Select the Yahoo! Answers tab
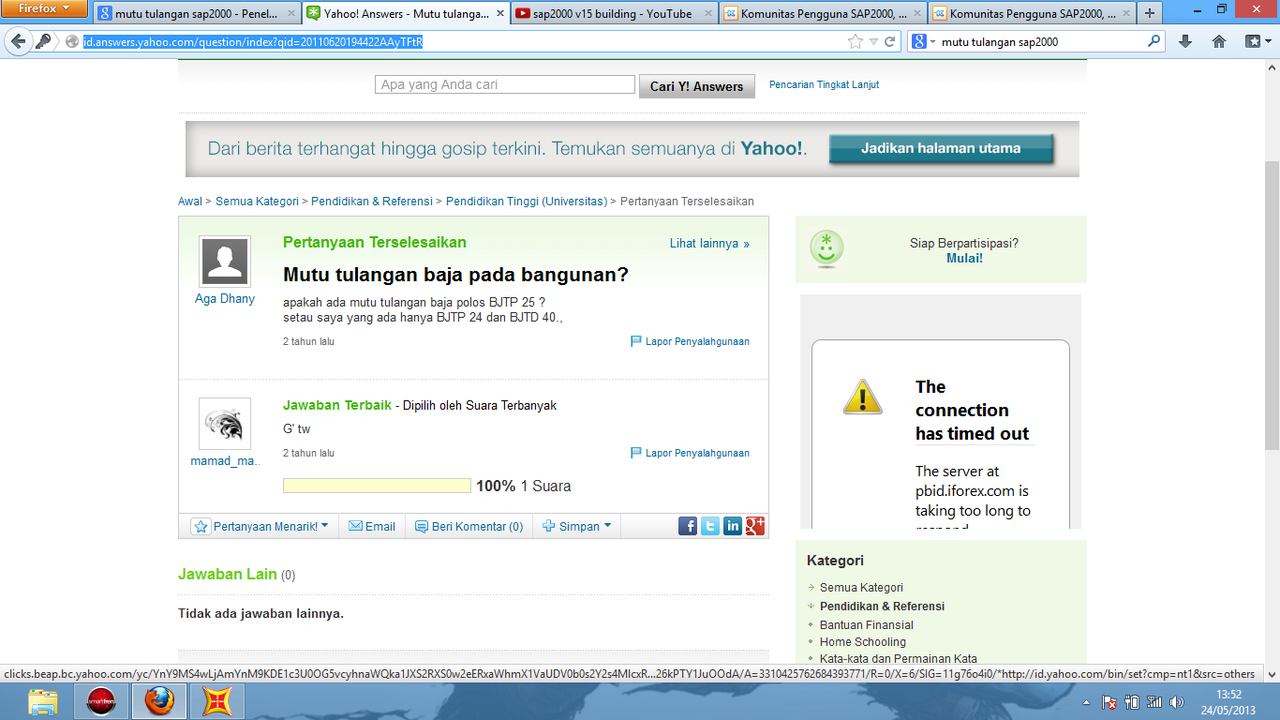Viewport: 1280px width, 720px height. point(405,14)
